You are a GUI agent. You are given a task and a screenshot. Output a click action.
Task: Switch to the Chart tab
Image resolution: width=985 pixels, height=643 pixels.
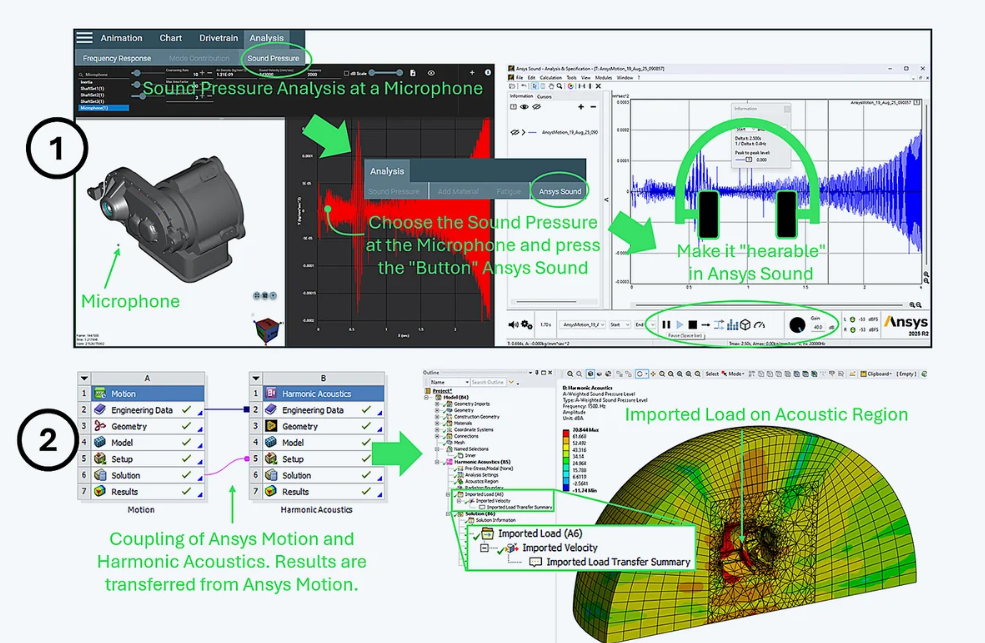(170, 38)
